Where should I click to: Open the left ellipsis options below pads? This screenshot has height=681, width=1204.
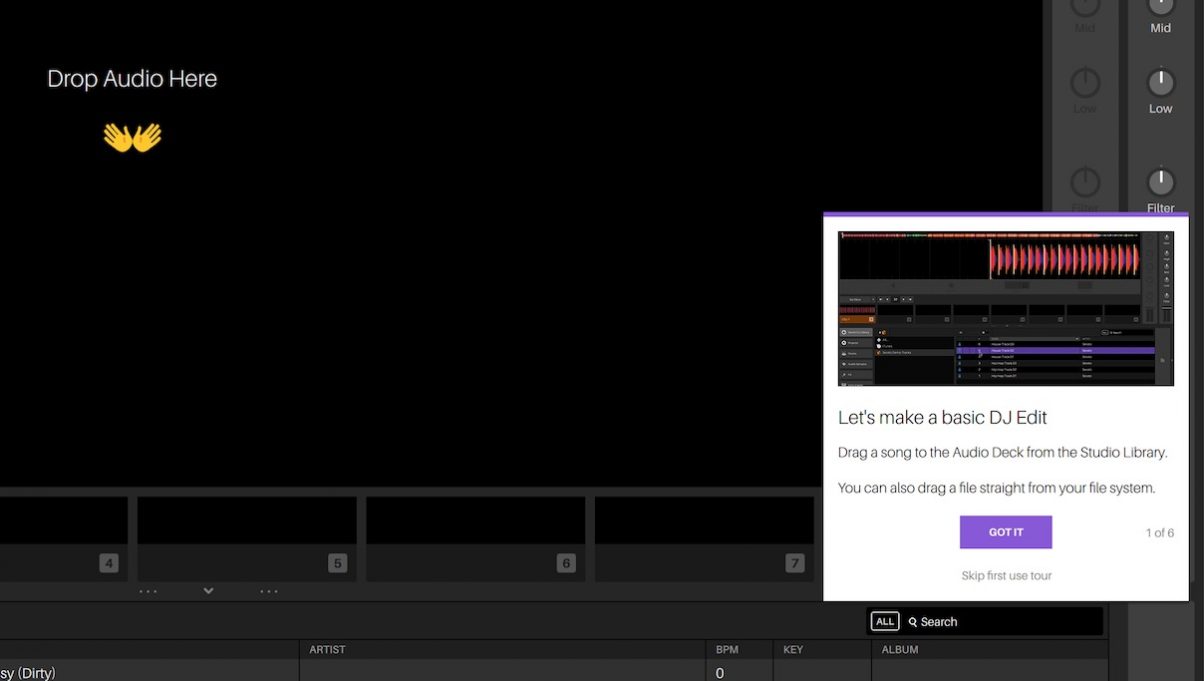tap(148, 591)
